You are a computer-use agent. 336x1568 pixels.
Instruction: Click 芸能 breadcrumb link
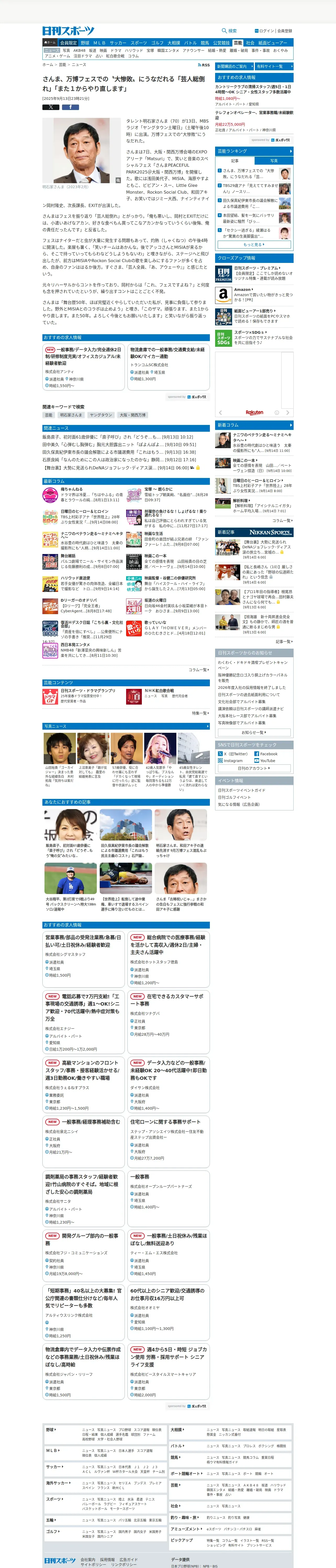(62, 65)
